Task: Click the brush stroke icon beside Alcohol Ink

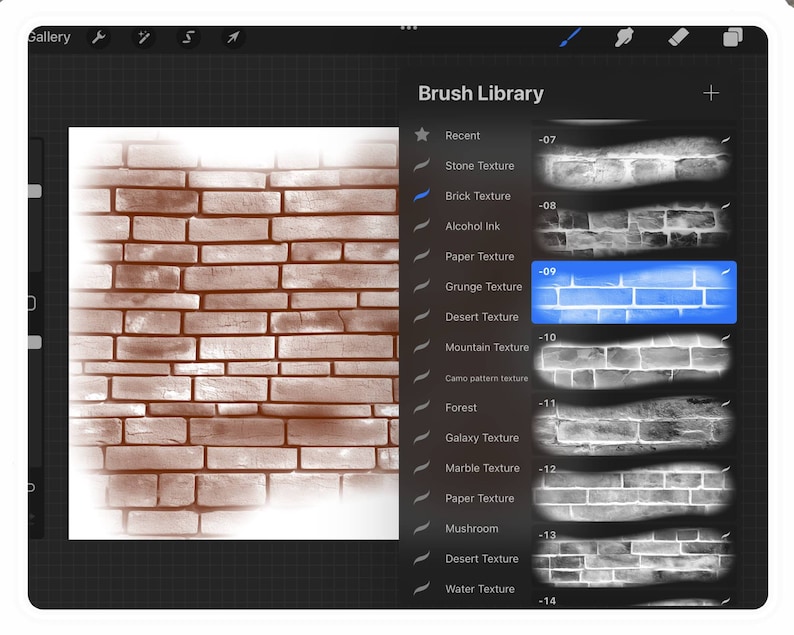Action: [x=422, y=226]
